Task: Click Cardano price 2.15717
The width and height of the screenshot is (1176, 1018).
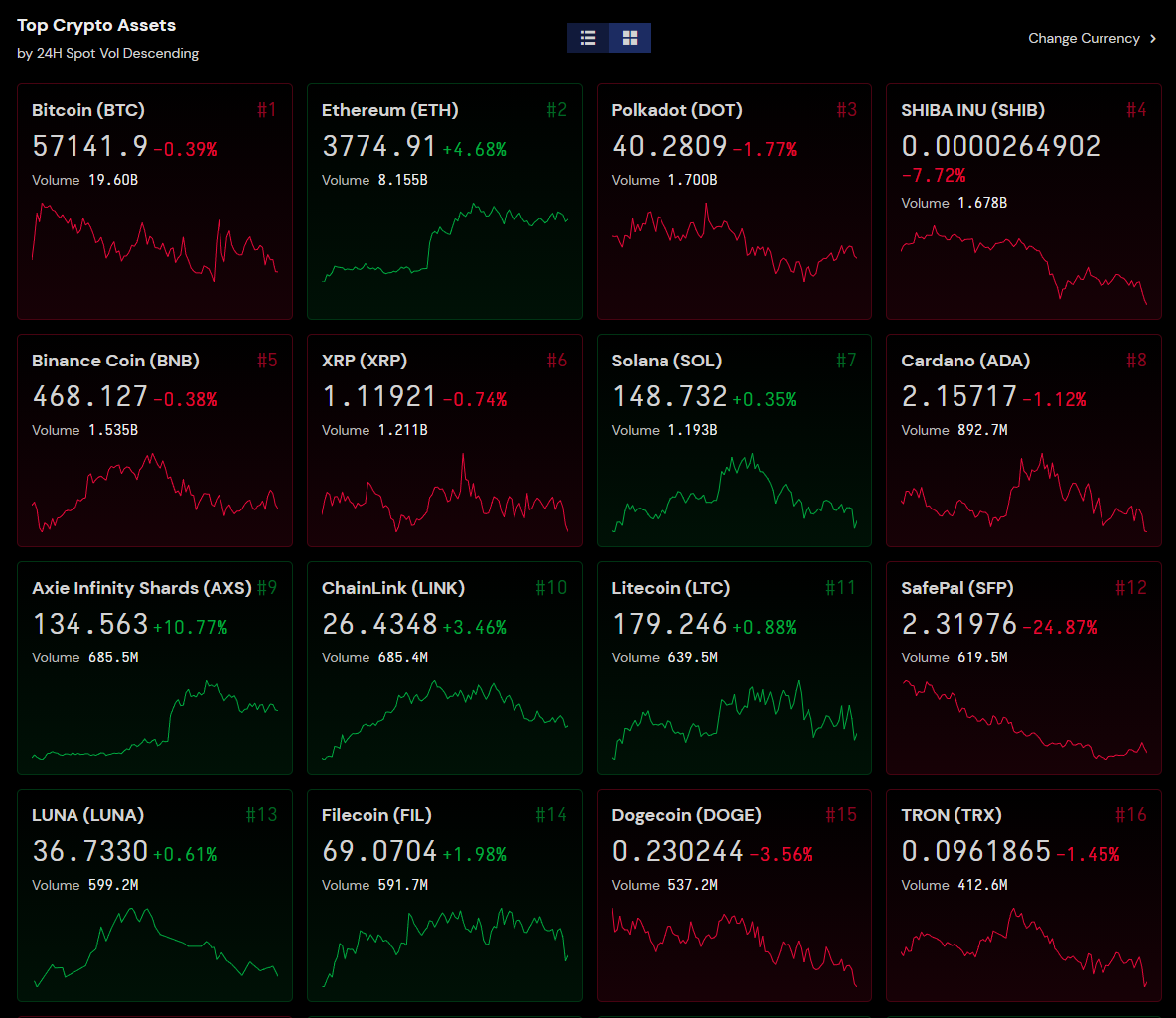Action: [958, 397]
